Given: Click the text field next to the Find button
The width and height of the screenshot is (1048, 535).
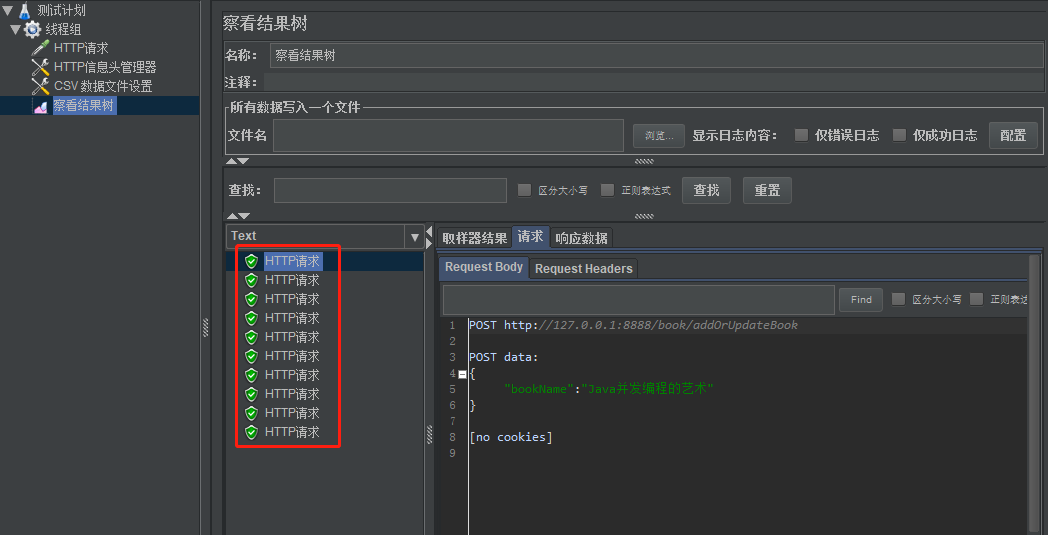Looking at the screenshot, I should coord(638,300).
